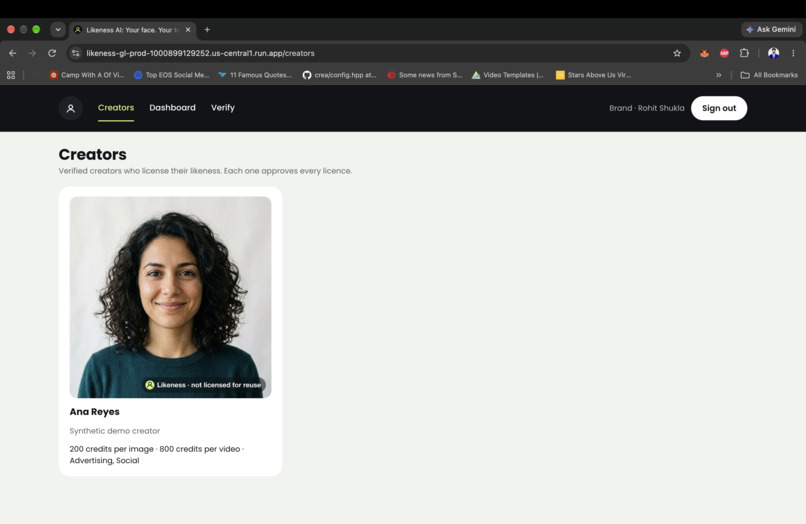Open the Extensions puzzle icon
Viewport: 806px width, 524px height.
tap(744, 53)
